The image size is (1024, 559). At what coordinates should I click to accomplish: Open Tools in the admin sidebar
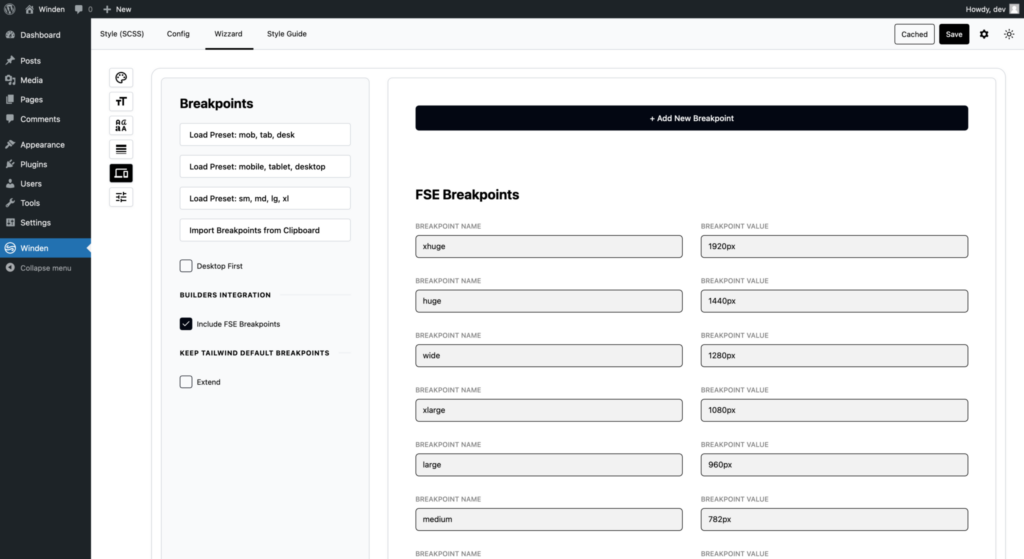coord(30,203)
